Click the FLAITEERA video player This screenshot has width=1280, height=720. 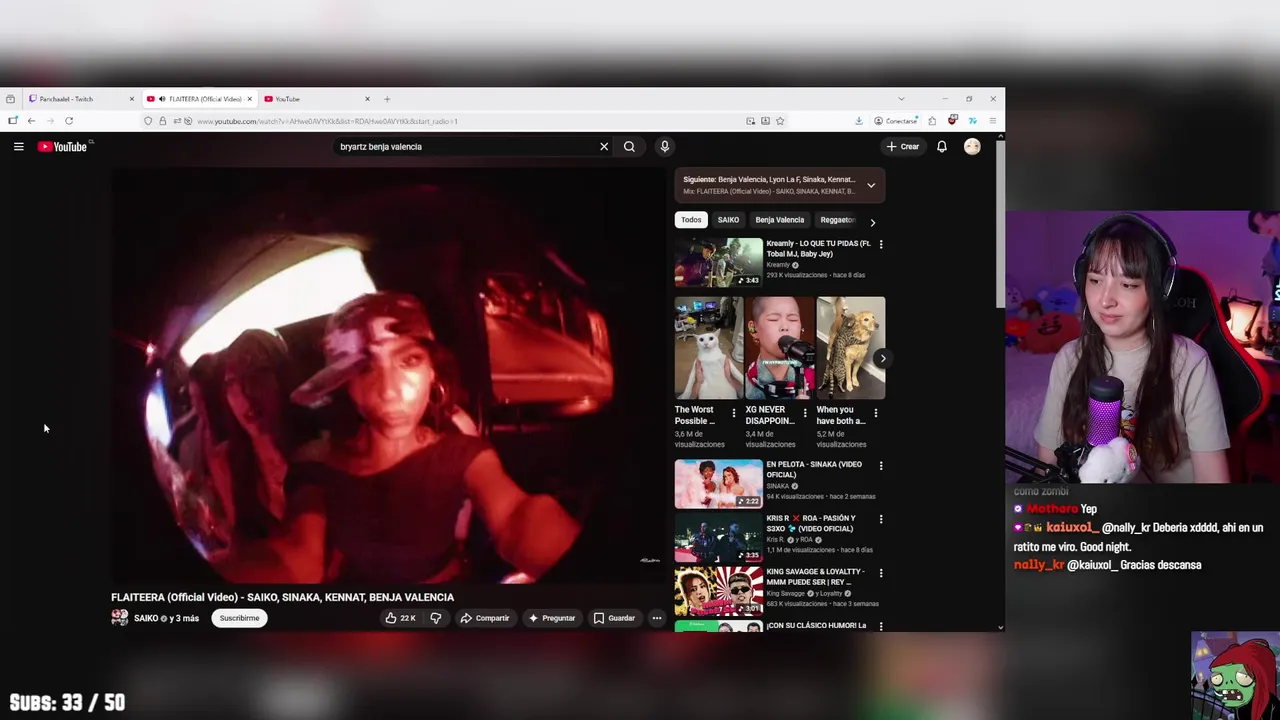click(388, 375)
